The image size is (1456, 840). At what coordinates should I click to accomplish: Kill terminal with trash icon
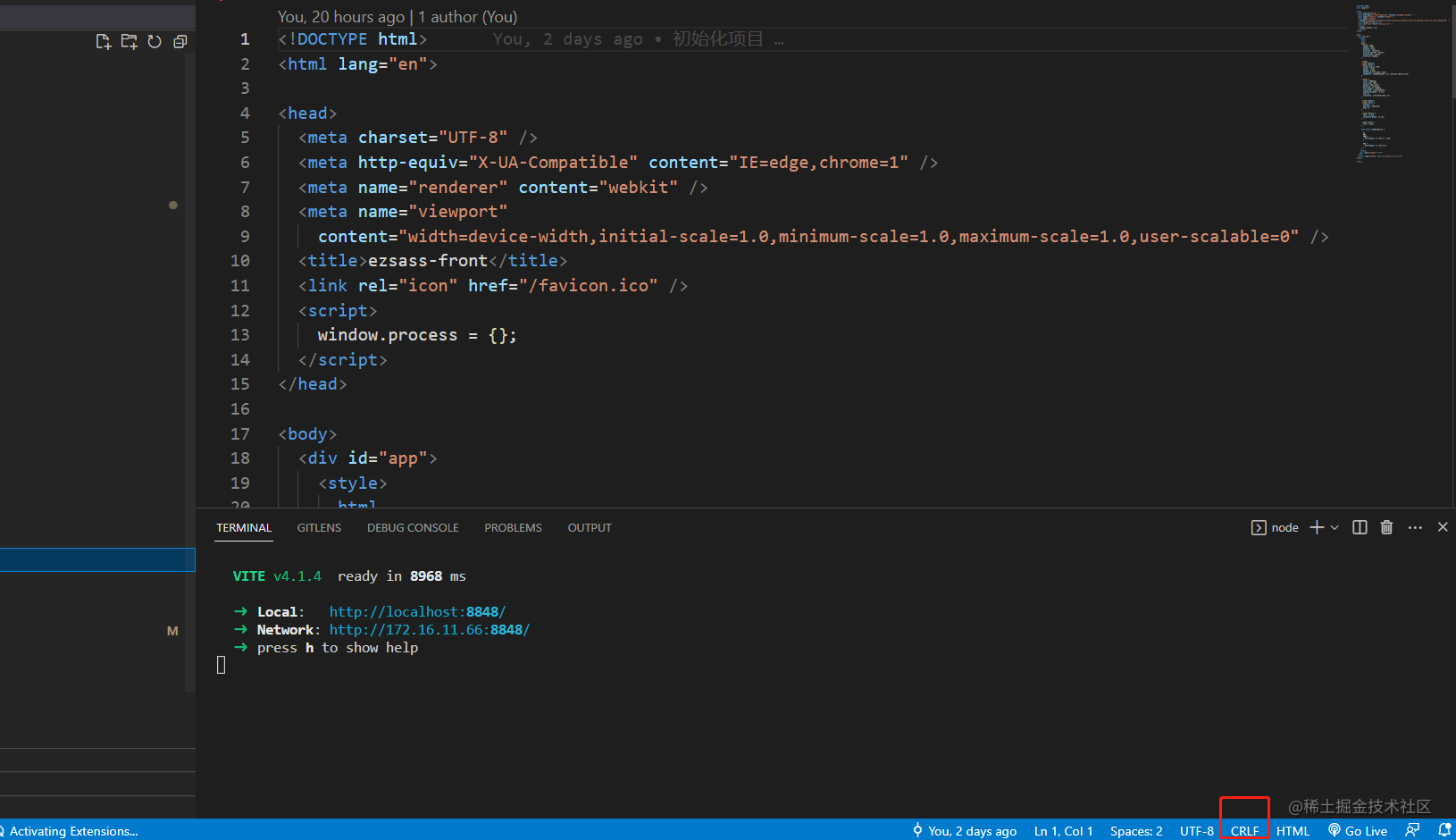[x=1386, y=527]
